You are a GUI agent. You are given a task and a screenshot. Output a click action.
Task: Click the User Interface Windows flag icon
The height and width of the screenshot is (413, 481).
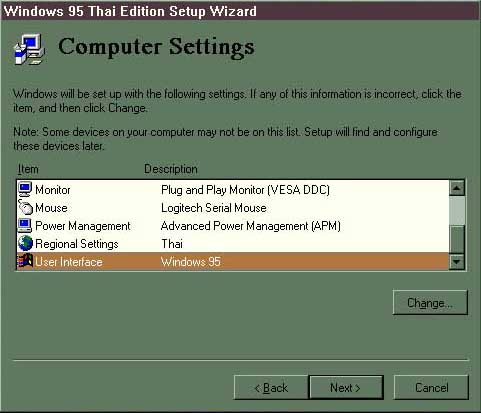pos(25,261)
